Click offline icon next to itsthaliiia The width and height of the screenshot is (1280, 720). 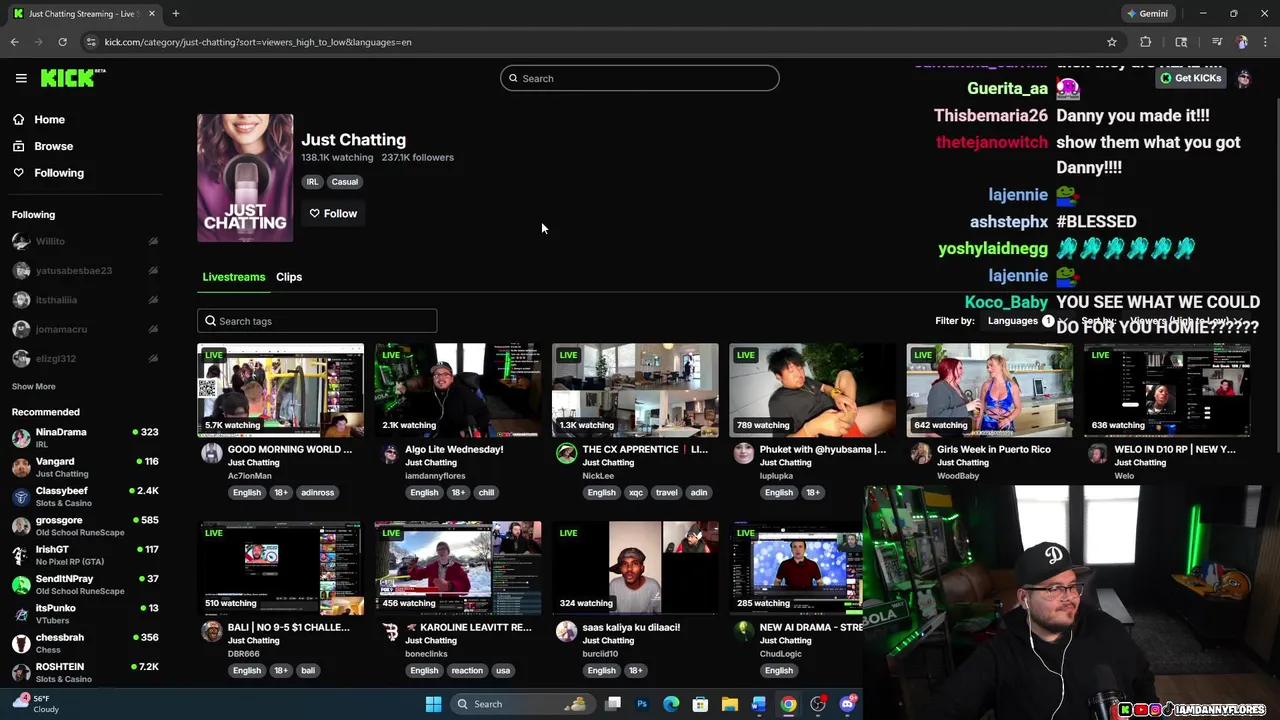[153, 300]
